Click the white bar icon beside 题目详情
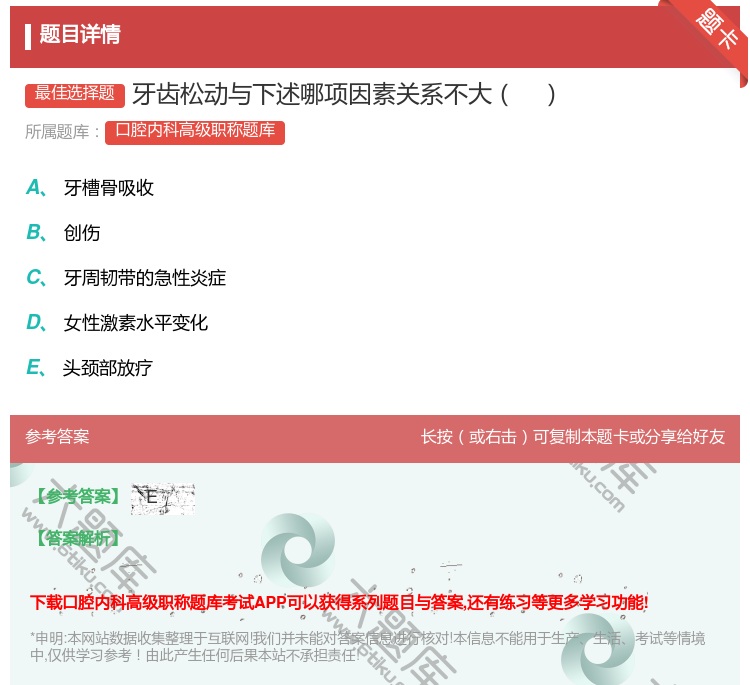750x685 pixels. coord(28,36)
